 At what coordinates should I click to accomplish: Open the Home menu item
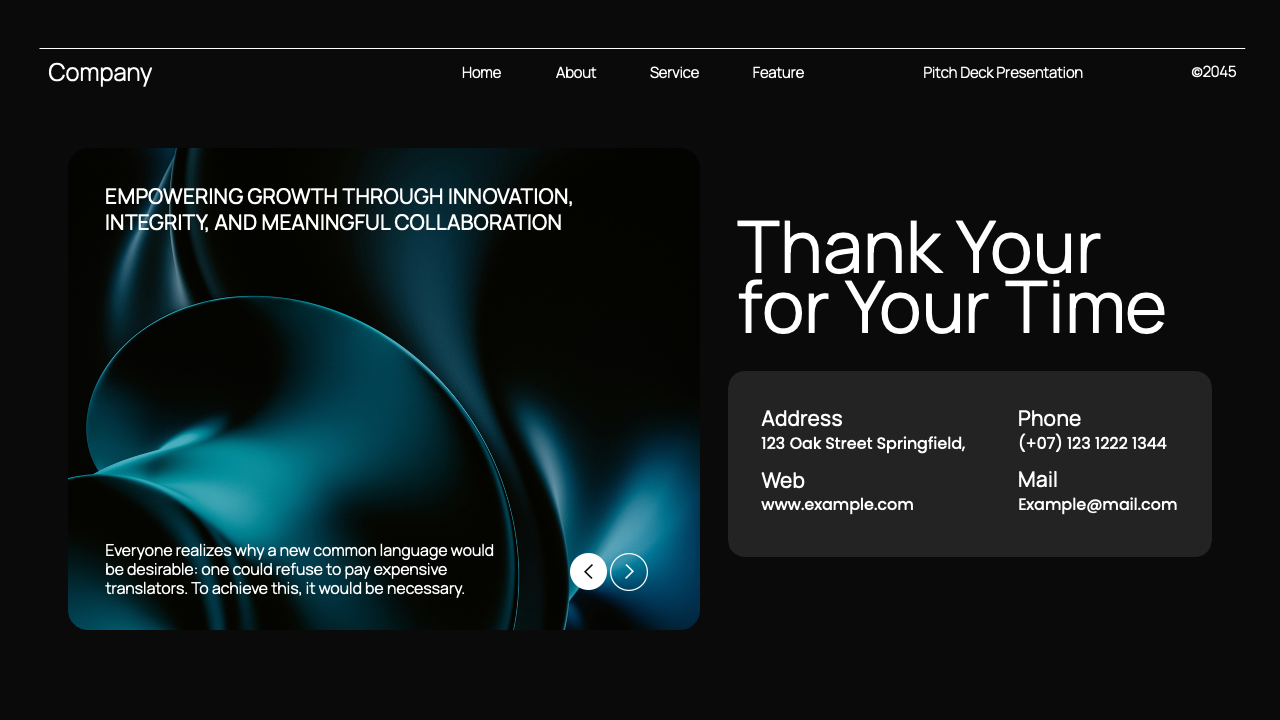481,73
